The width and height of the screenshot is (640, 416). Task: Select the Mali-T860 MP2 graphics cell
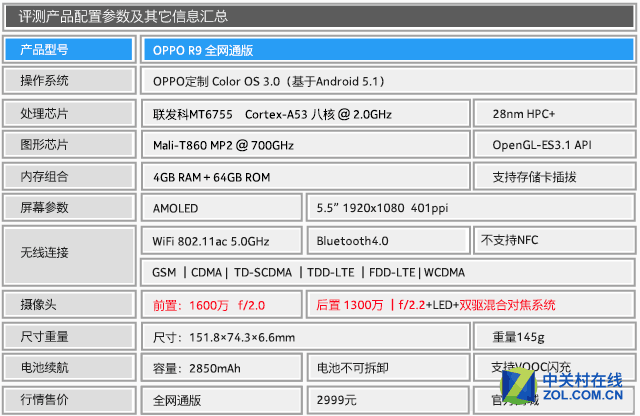[305, 145]
